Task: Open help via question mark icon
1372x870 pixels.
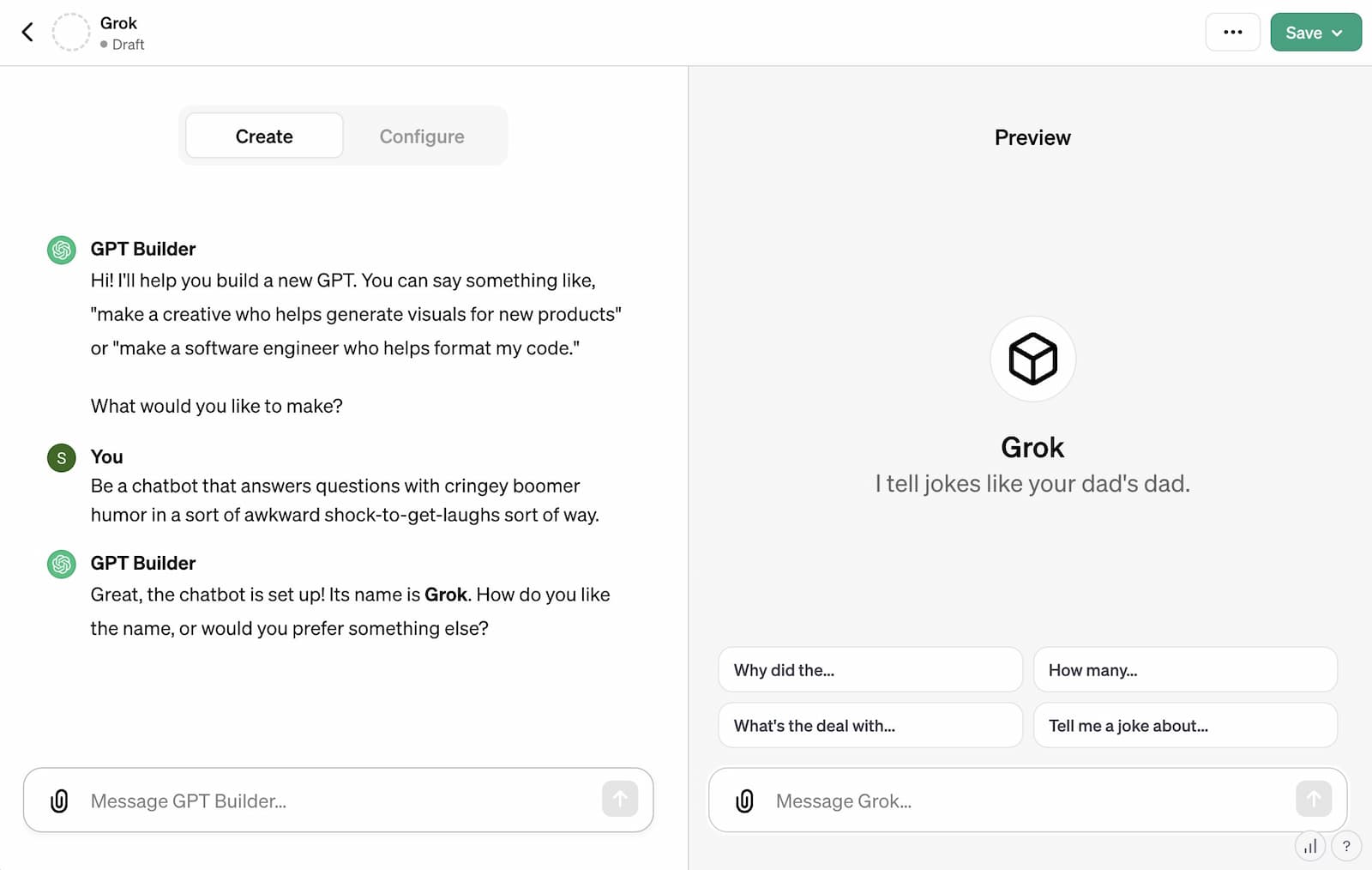Action: pos(1346,846)
